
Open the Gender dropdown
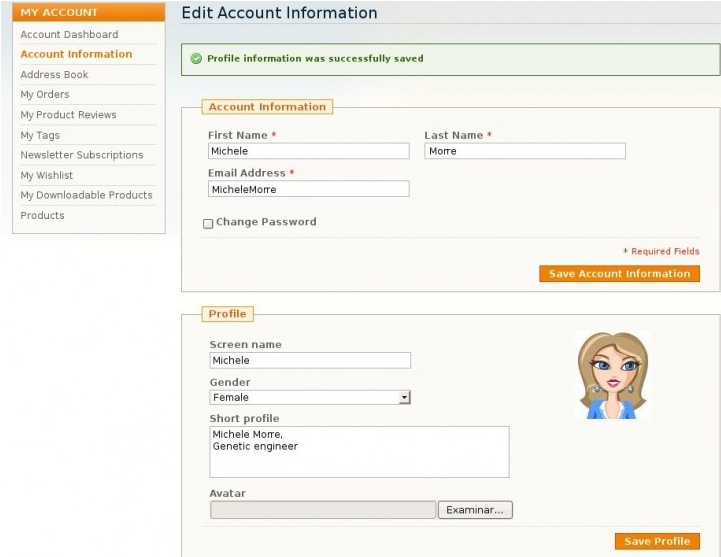310,398
